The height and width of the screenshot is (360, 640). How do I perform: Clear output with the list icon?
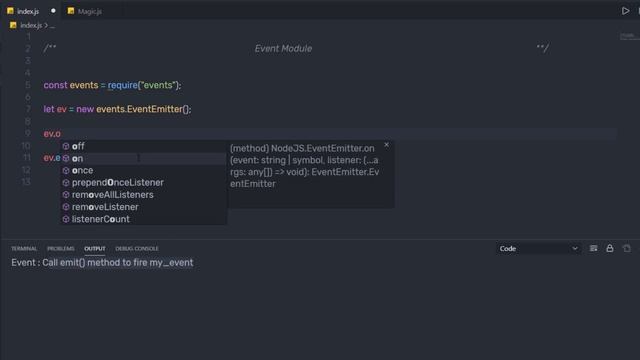pyautogui.click(x=593, y=248)
